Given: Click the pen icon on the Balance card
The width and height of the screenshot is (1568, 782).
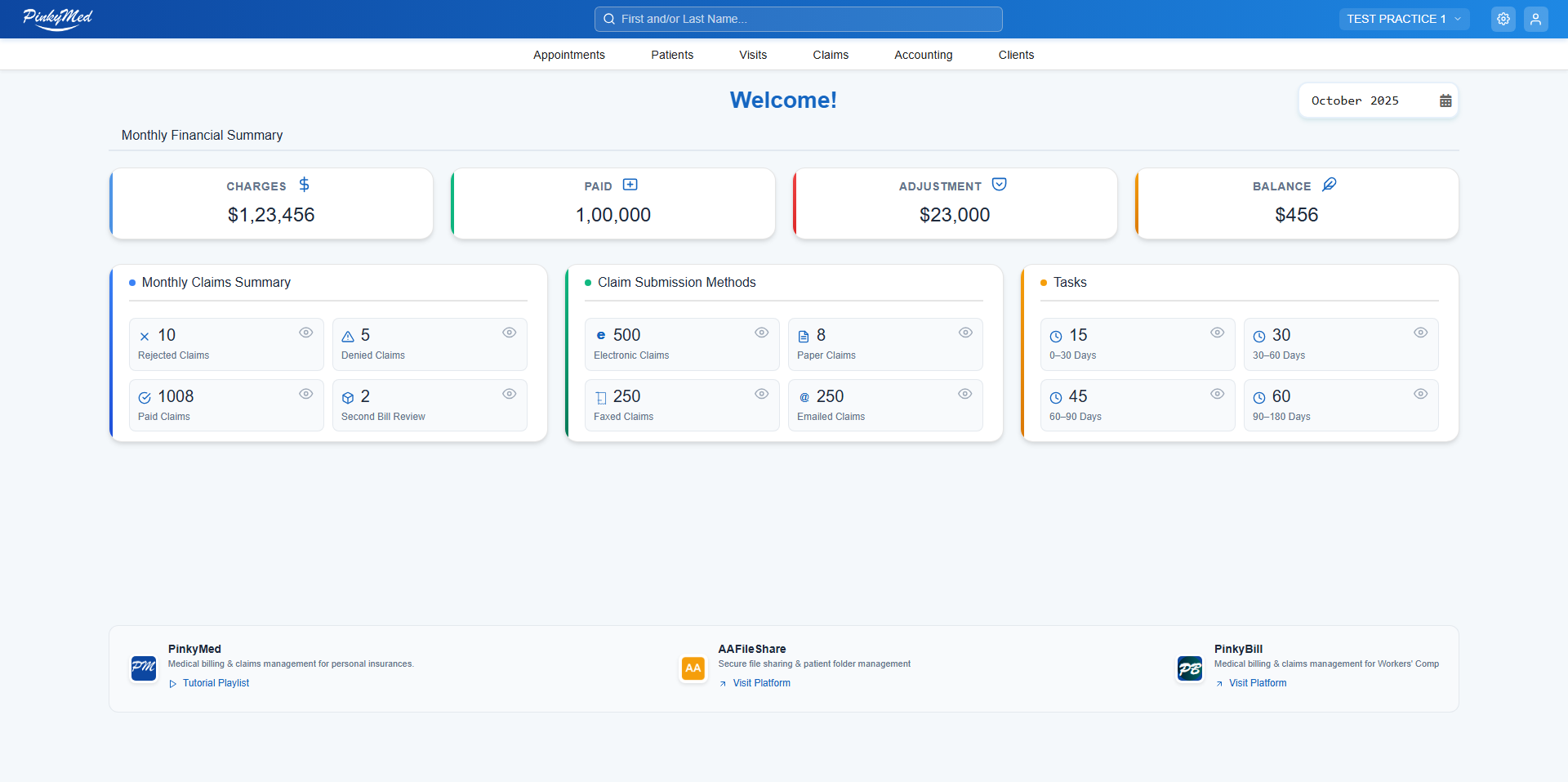Looking at the screenshot, I should 1329,184.
